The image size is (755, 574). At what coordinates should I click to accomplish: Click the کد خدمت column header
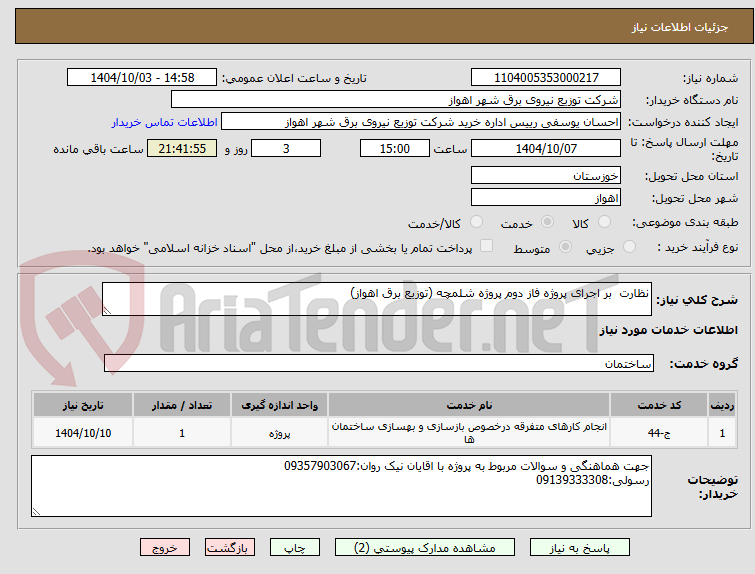(x=659, y=405)
